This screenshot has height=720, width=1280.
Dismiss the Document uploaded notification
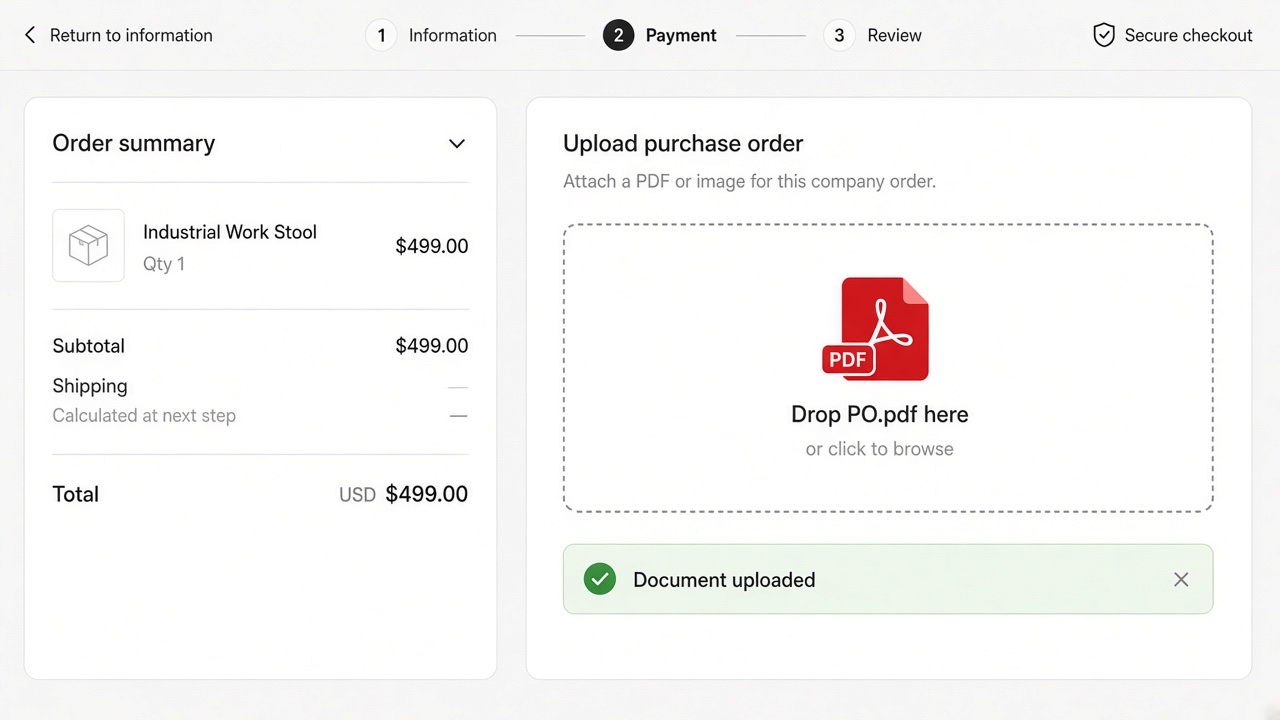1181,579
